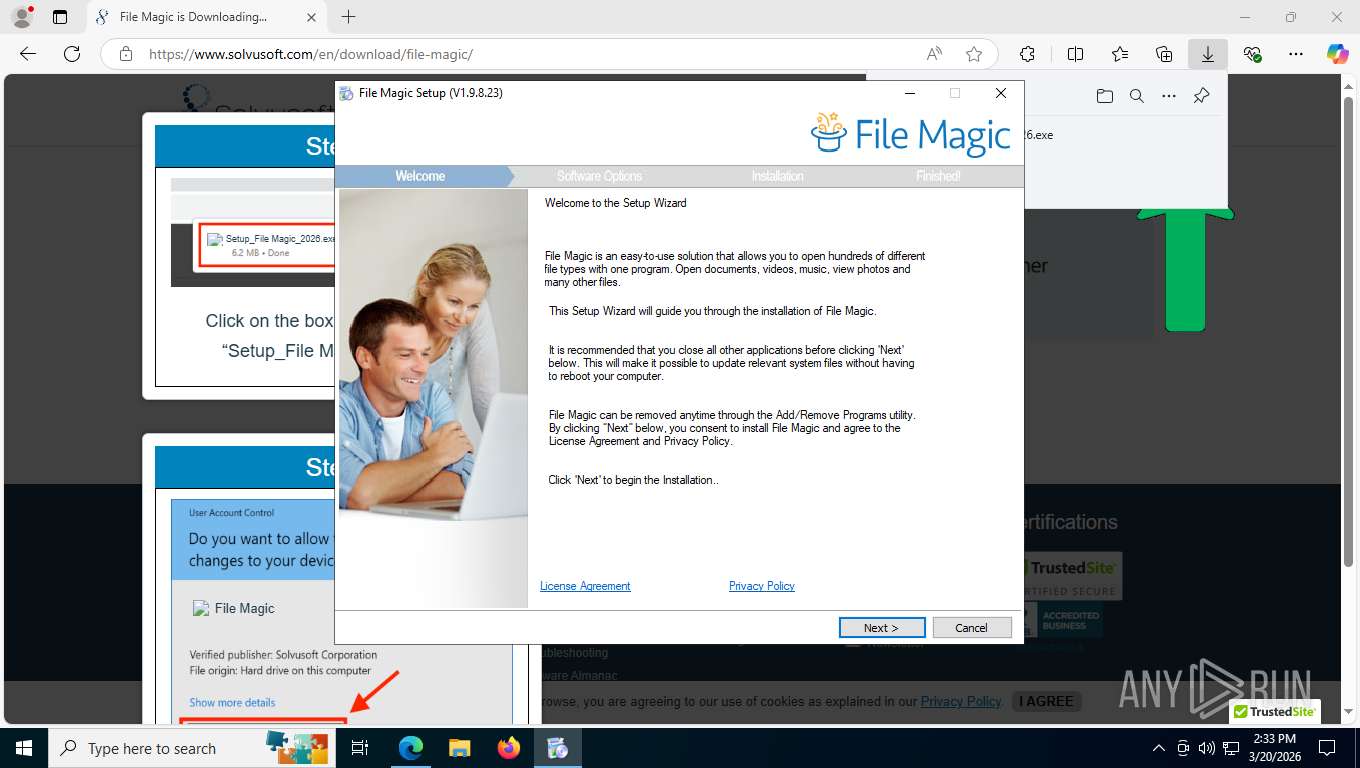Click the Installation step tab

[x=777, y=176]
